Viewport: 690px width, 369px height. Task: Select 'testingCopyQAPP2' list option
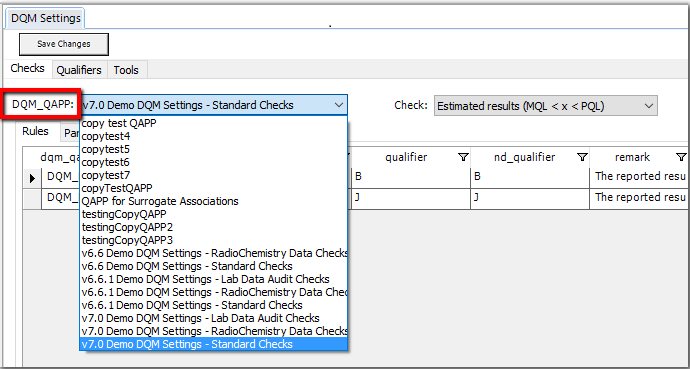[x=213, y=227]
